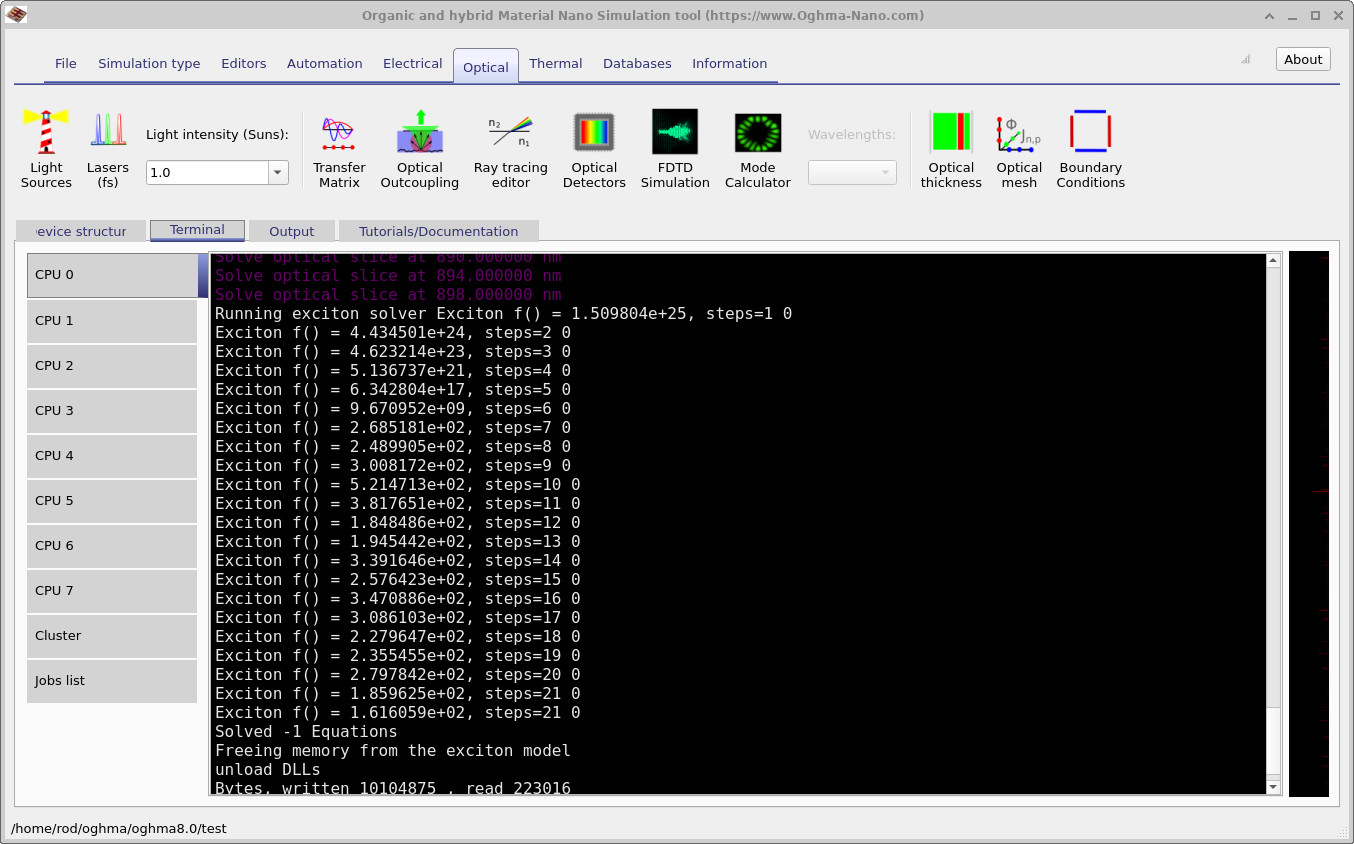This screenshot has height=844, width=1354.
Task: Select CPU 1 in the terminal list
Action: click(x=112, y=321)
